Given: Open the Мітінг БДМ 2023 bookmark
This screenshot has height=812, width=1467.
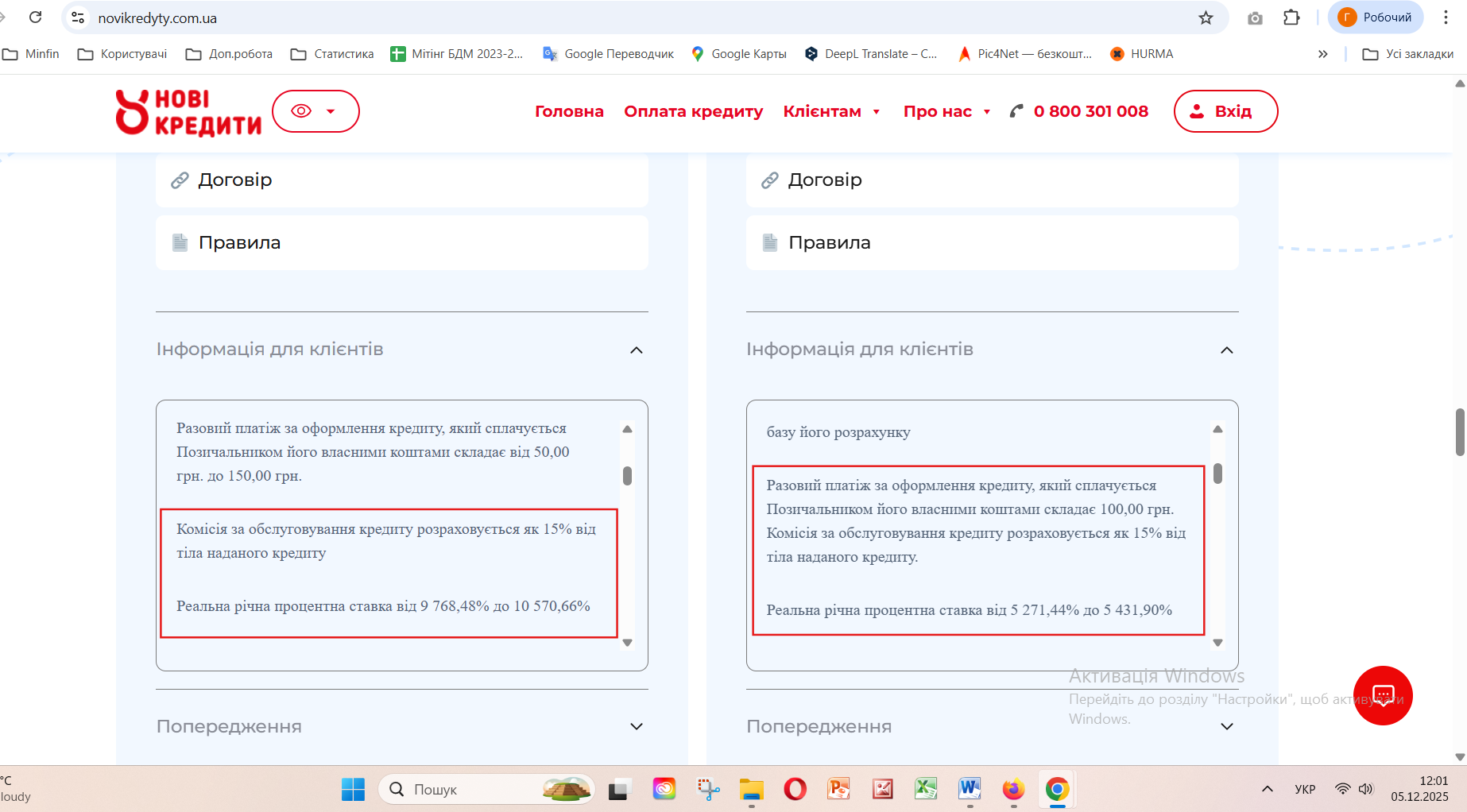Looking at the screenshot, I should click(457, 54).
